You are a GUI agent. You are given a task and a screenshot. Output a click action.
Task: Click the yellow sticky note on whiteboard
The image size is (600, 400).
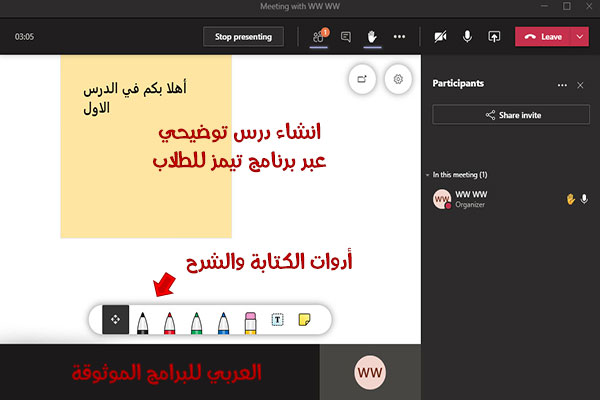pos(146,147)
